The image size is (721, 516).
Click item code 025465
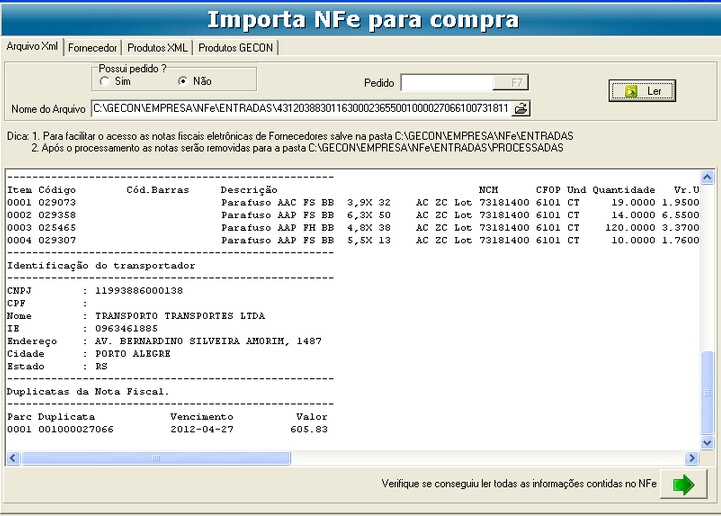coord(57,228)
